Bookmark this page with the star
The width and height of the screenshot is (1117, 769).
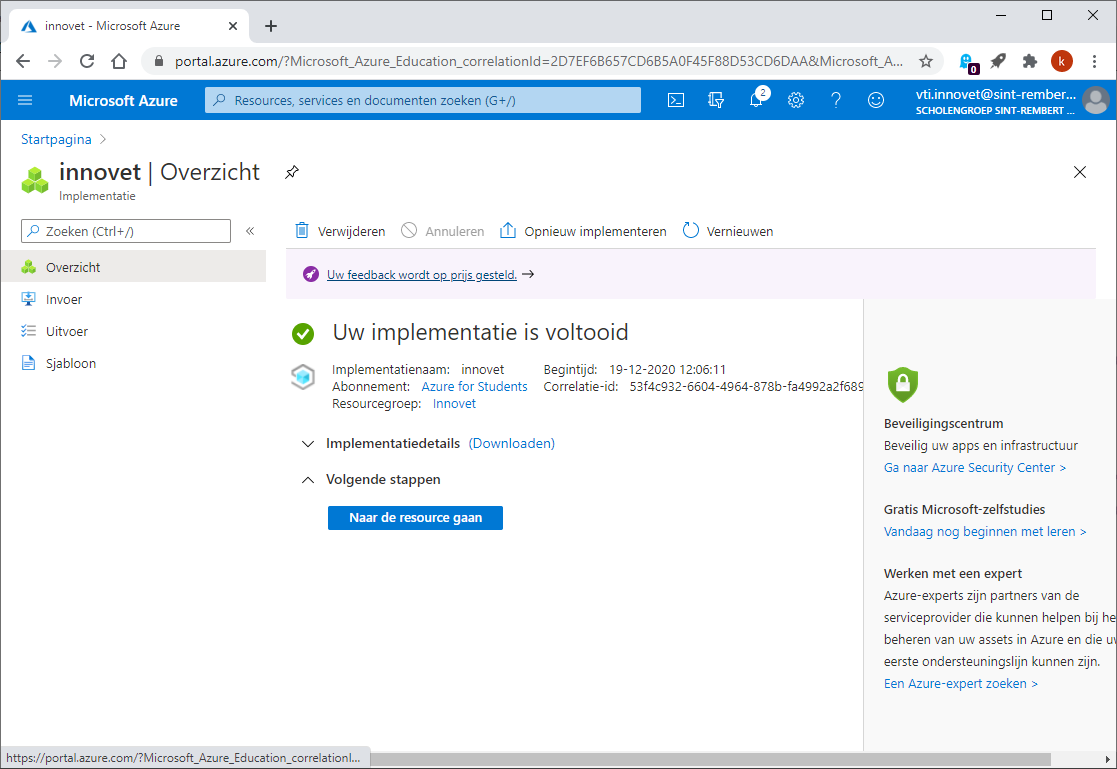[925, 61]
